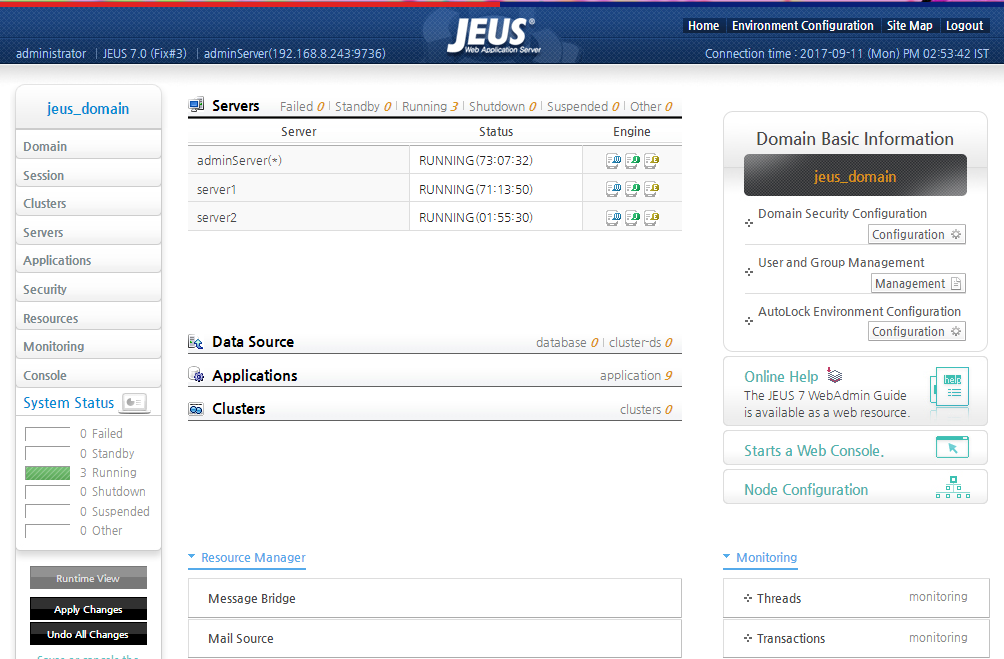Open Domain in the left menu

pos(88,146)
